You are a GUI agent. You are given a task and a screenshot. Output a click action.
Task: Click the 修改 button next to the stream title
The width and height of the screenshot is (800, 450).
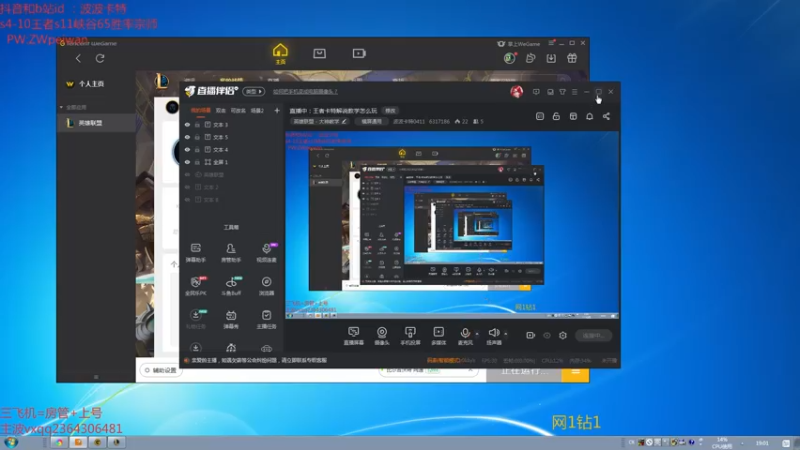pyautogui.click(x=390, y=111)
